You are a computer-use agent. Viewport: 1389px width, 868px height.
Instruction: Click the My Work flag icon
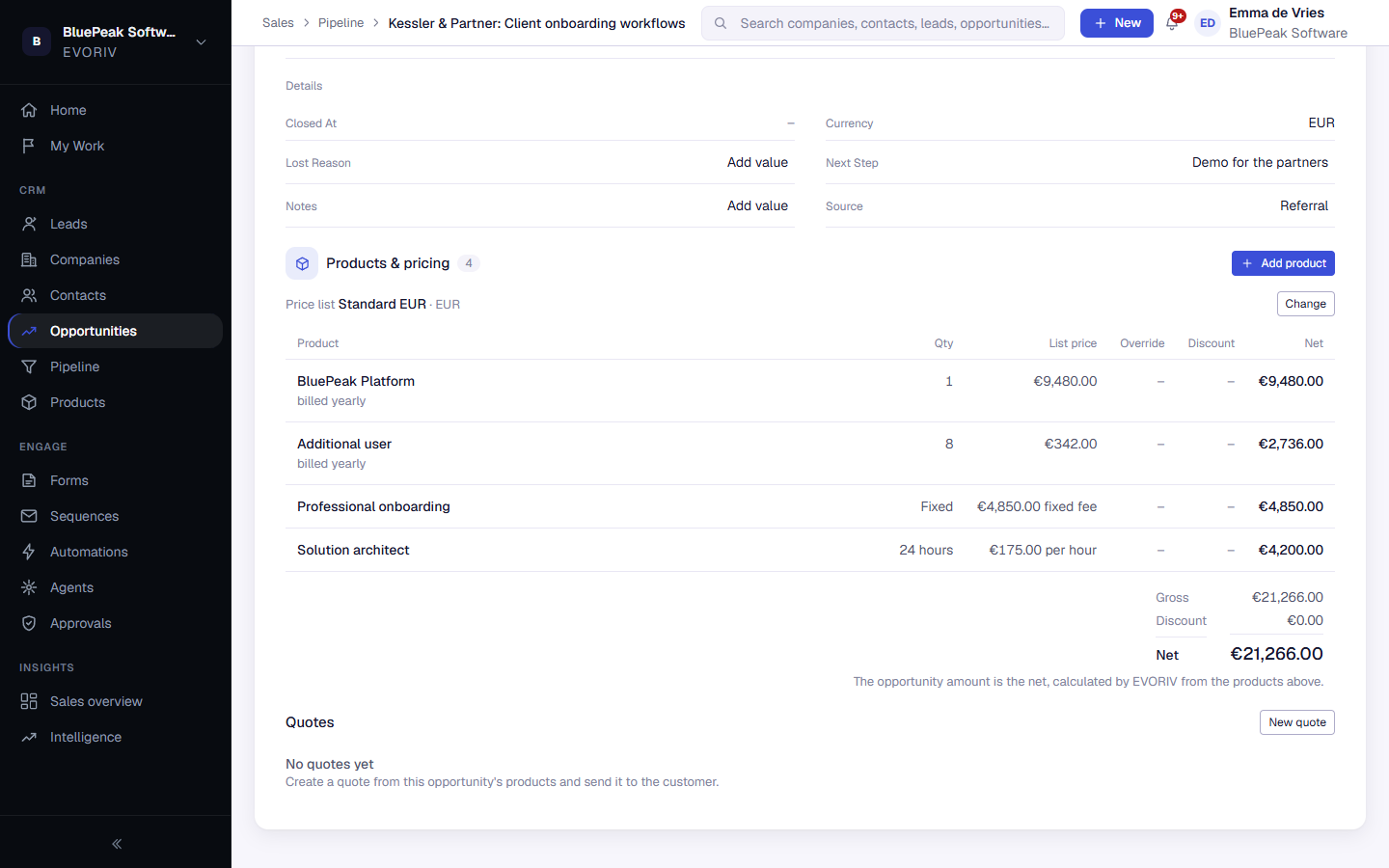click(29, 146)
